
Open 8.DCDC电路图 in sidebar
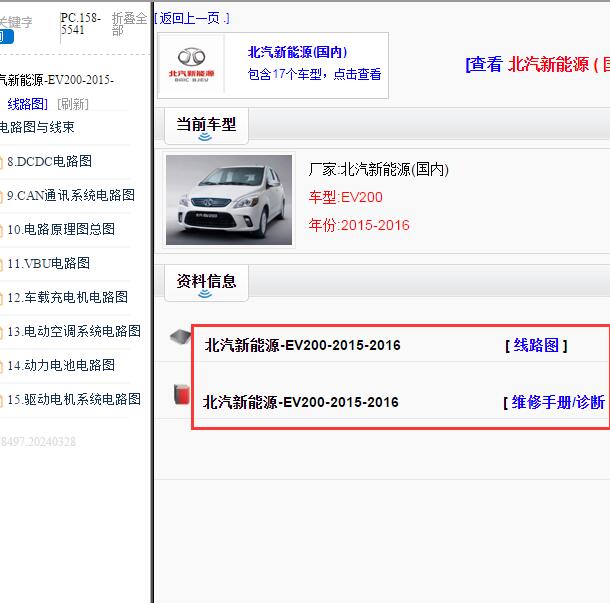tap(49, 161)
